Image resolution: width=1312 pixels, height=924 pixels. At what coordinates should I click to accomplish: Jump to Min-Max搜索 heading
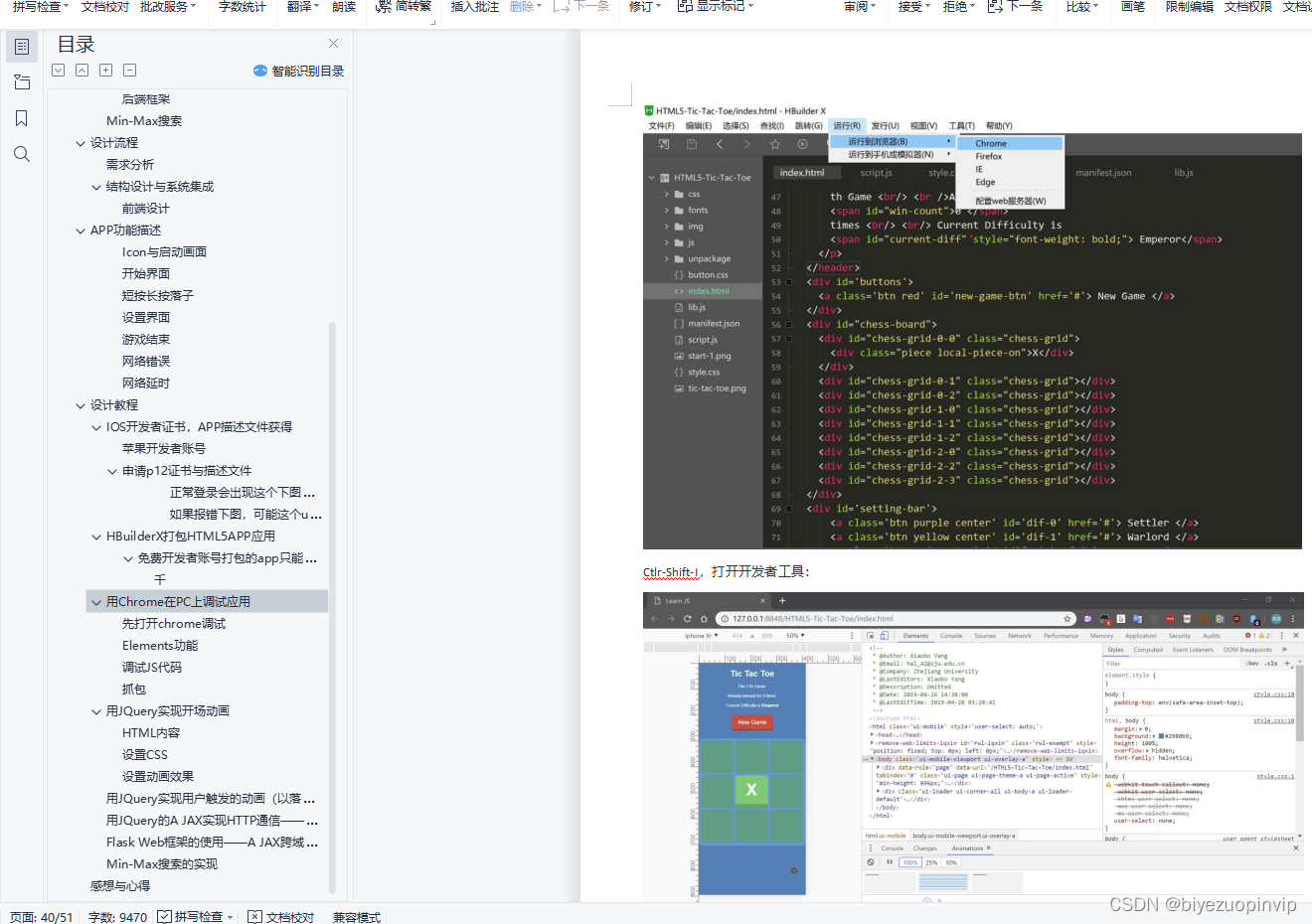coord(144,121)
